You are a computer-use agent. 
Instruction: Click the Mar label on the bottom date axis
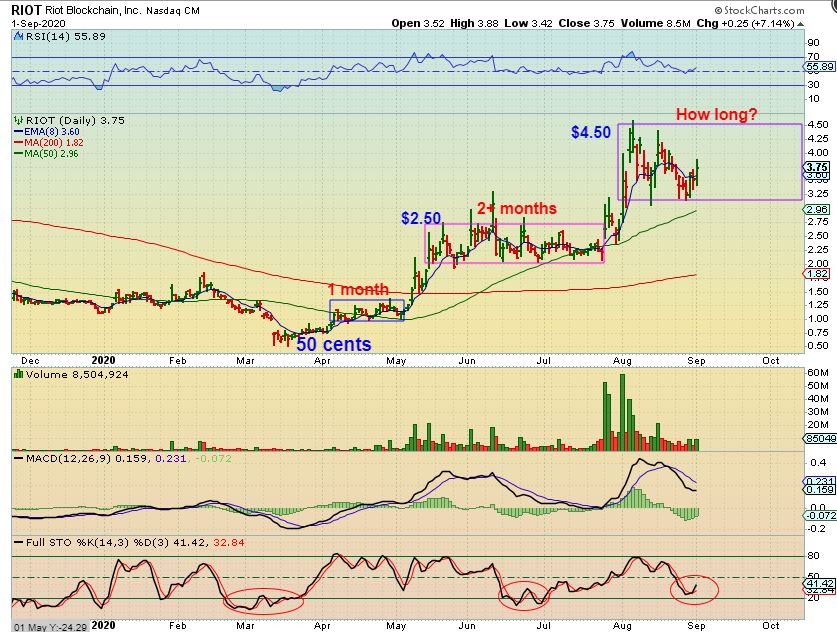[x=245, y=626]
